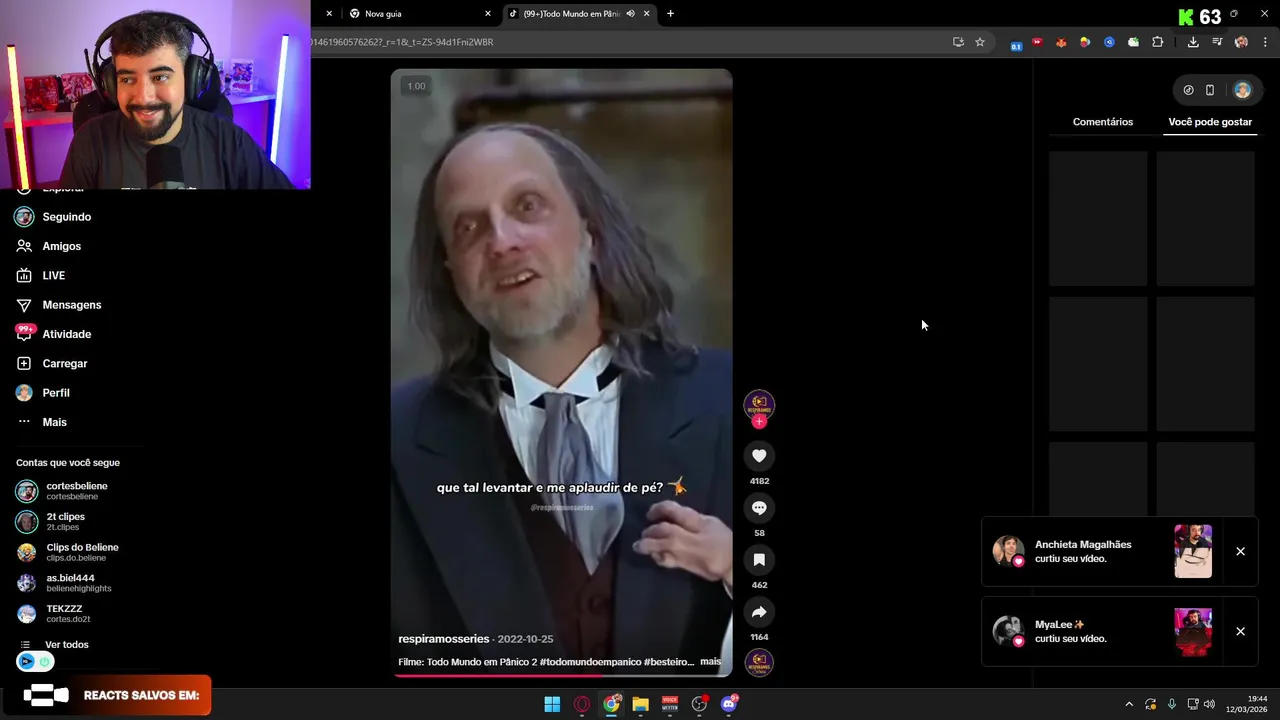Click Carregar to upload a video

pyautogui.click(x=52, y=363)
